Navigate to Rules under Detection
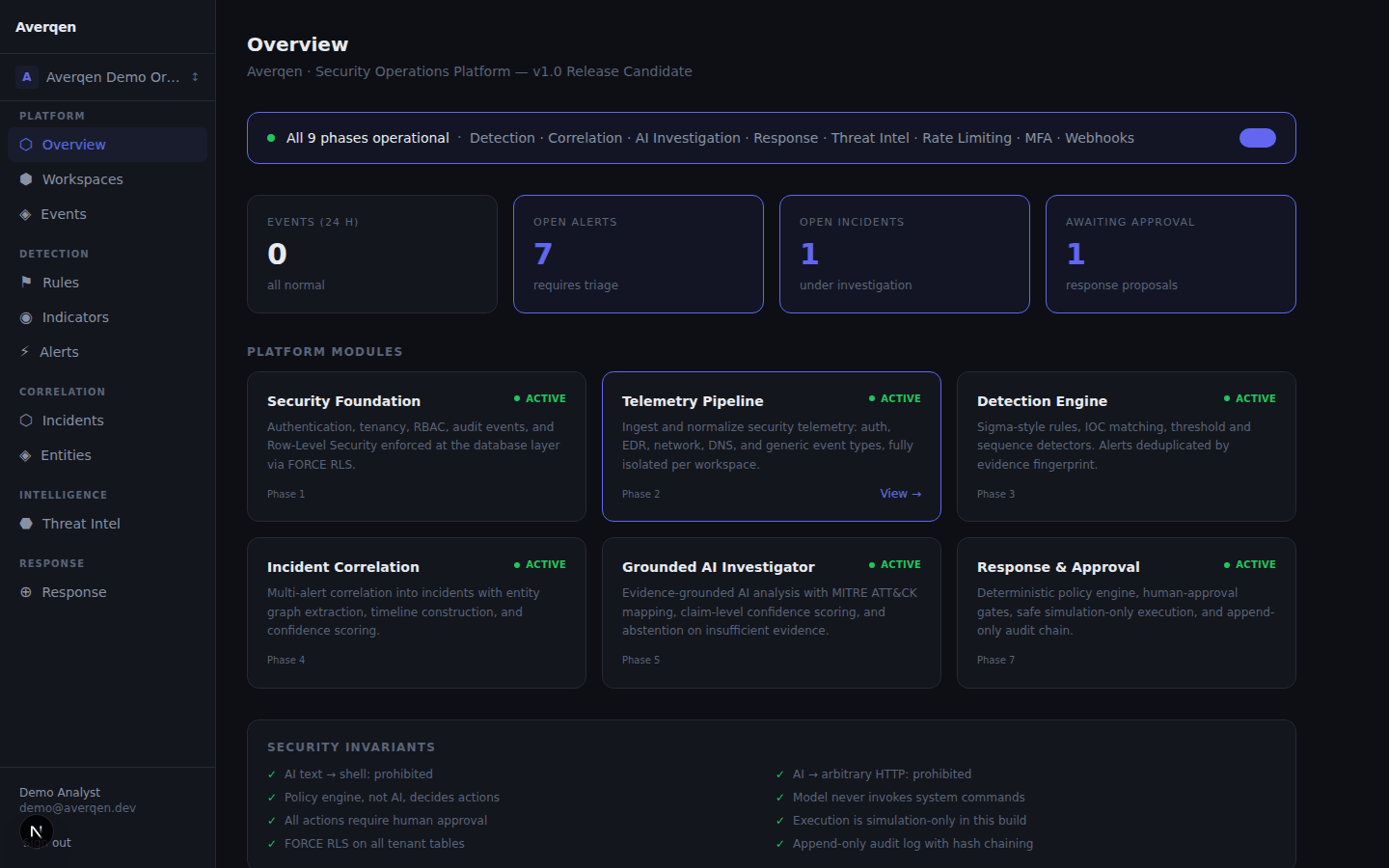 [107, 283]
